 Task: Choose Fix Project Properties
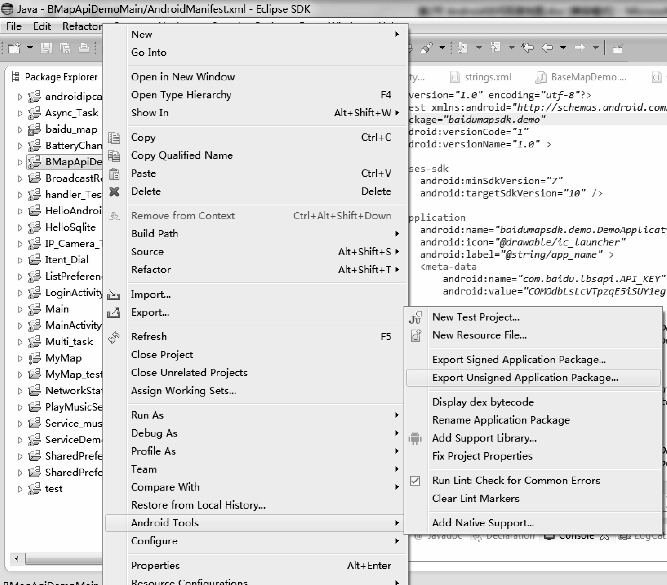click(x=482, y=456)
